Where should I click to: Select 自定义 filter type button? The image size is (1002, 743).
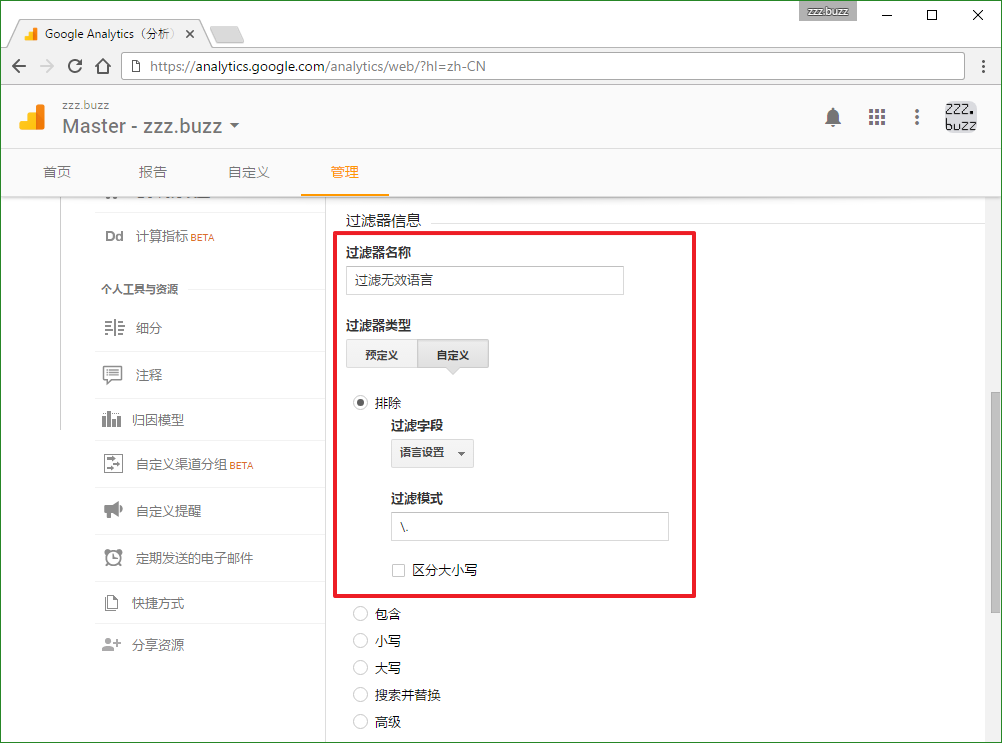coord(453,354)
